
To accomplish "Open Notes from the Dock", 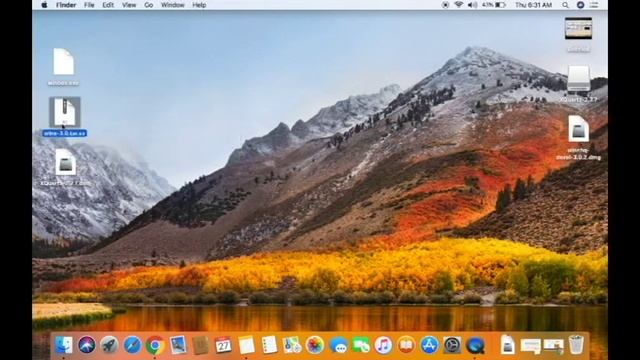I will (x=246, y=345).
